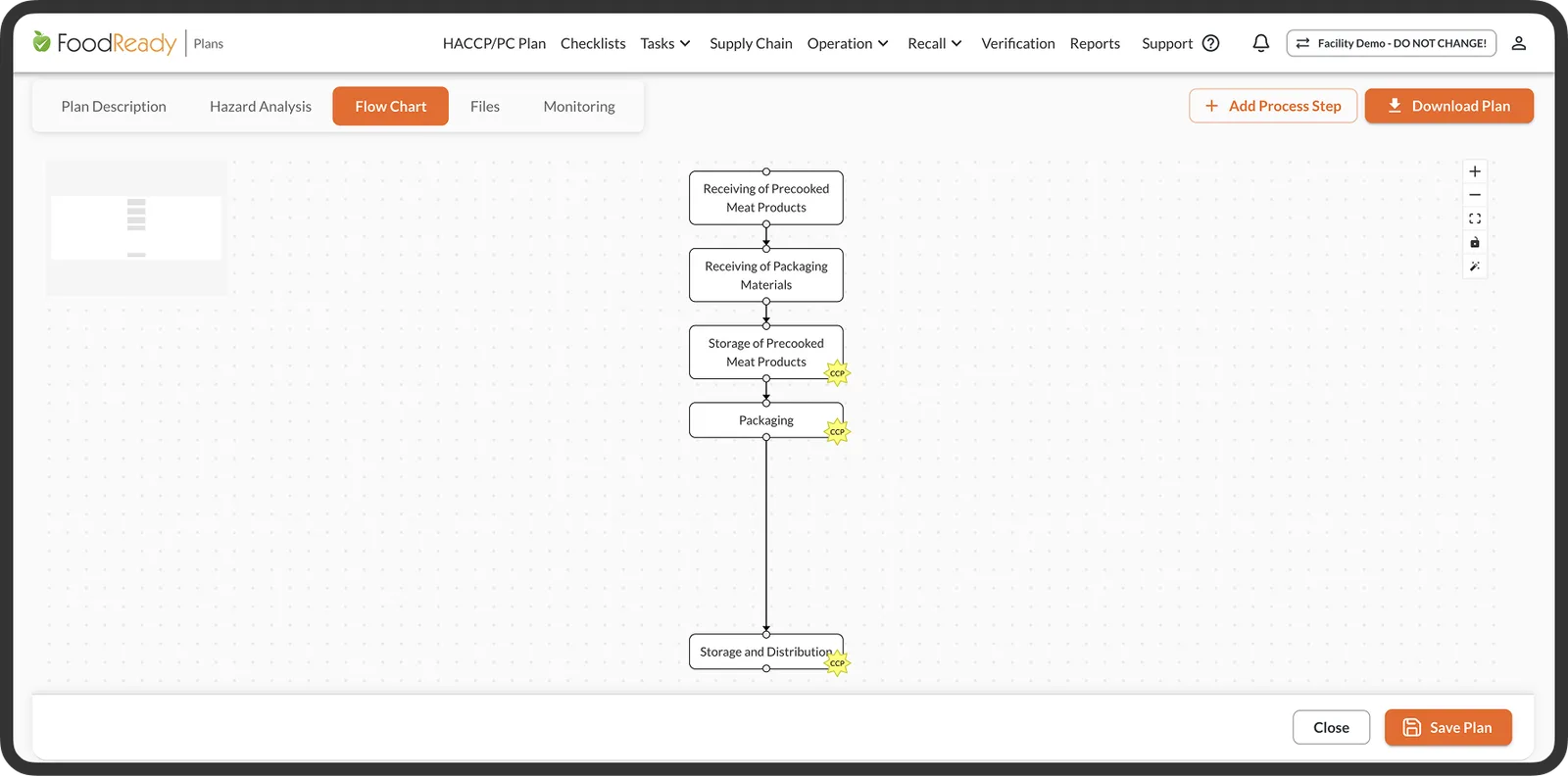Click the Plans label beside the logo
Screen dimensions: 1568x776
point(209,44)
